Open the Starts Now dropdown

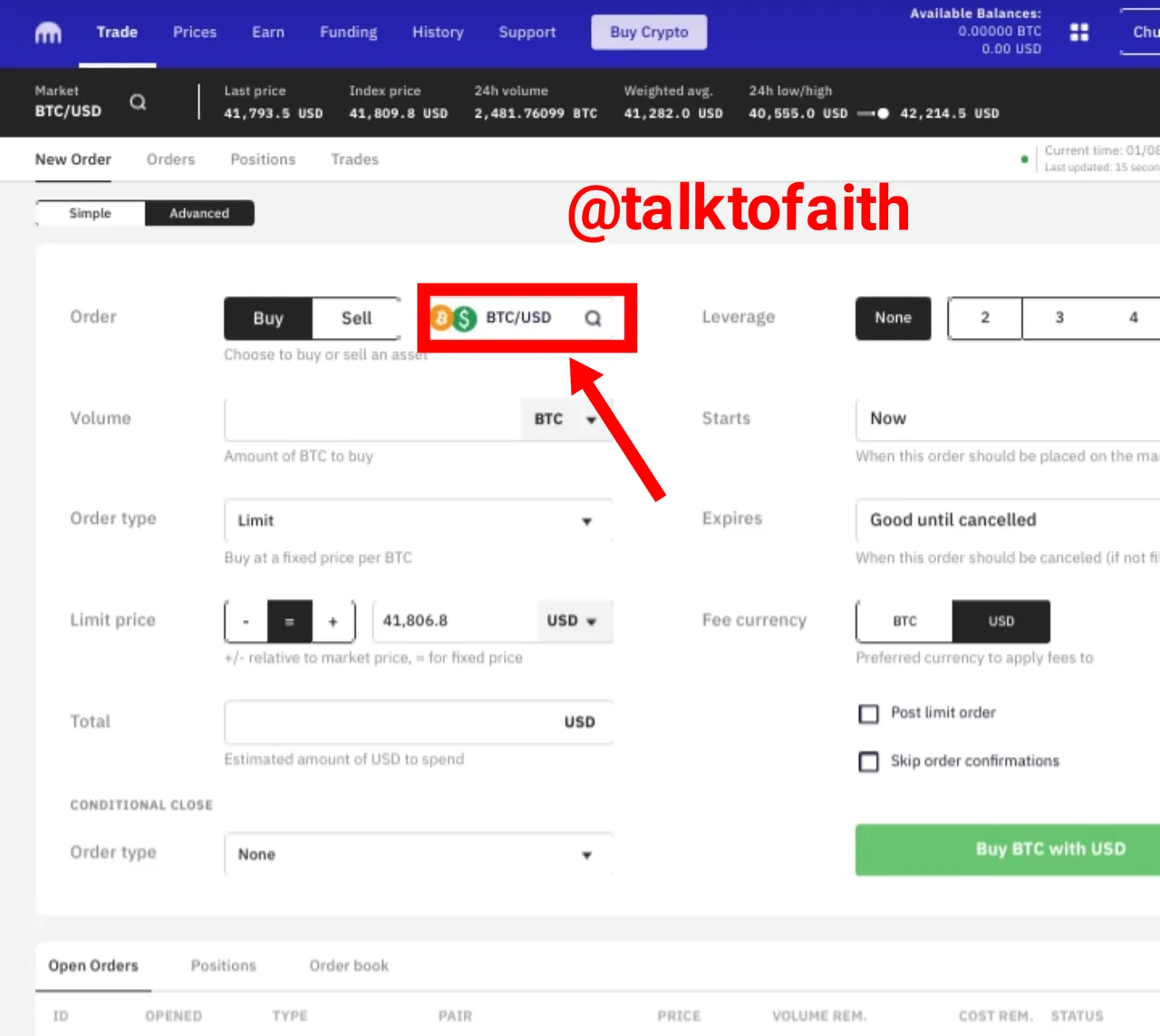tap(1008, 419)
